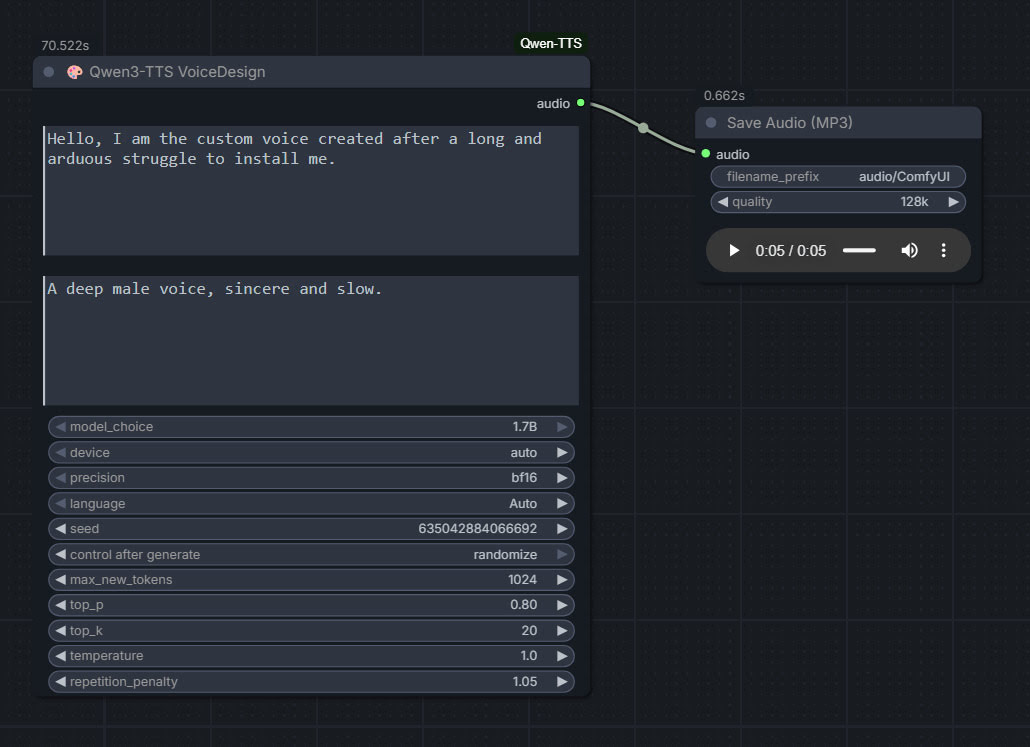This screenshot has width=1030, height=747.
Task: Decrease the seed value with left arrow
Action: coord(60,529)
